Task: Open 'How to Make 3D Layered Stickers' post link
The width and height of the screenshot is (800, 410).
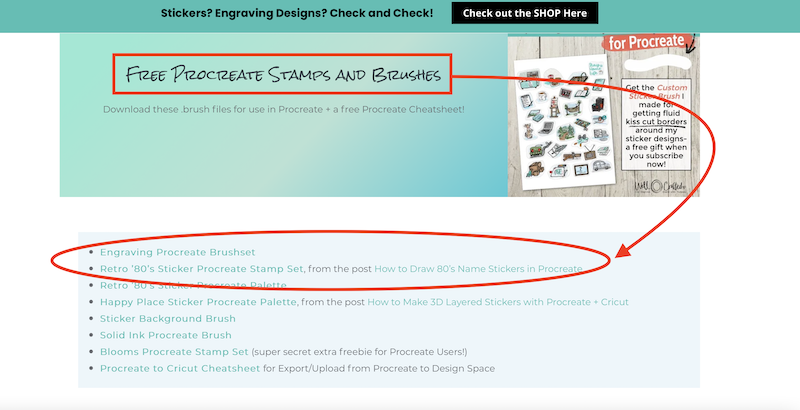Action: coord(498,302)
